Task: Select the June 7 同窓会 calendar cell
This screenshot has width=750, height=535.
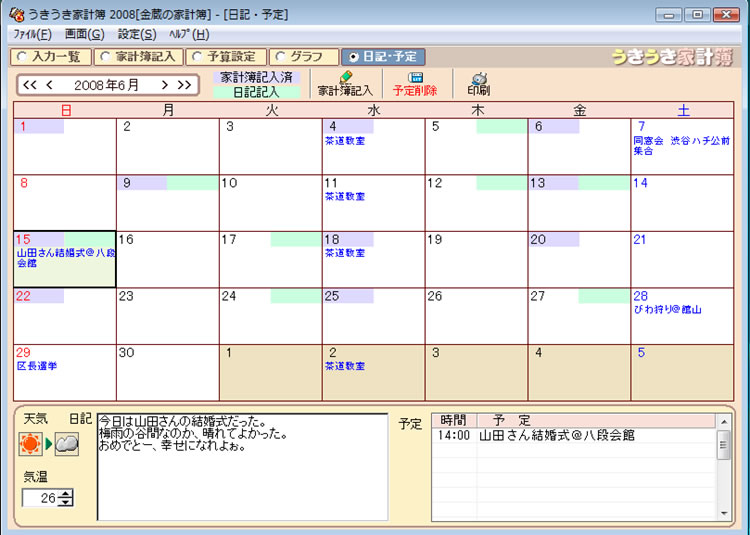Action: (x=682, y=147)
